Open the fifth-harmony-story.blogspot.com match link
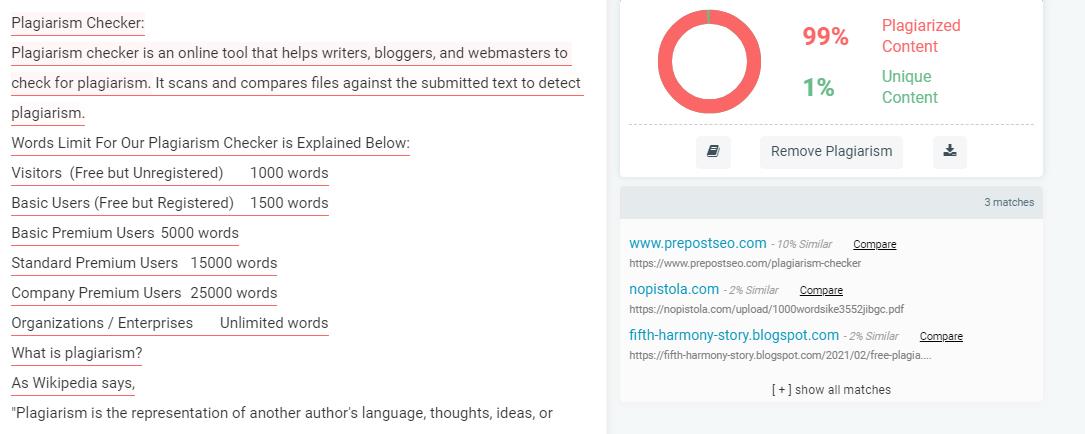This screenshot has height=434, width=1085. pyautogui.click(x=733, y=335)
